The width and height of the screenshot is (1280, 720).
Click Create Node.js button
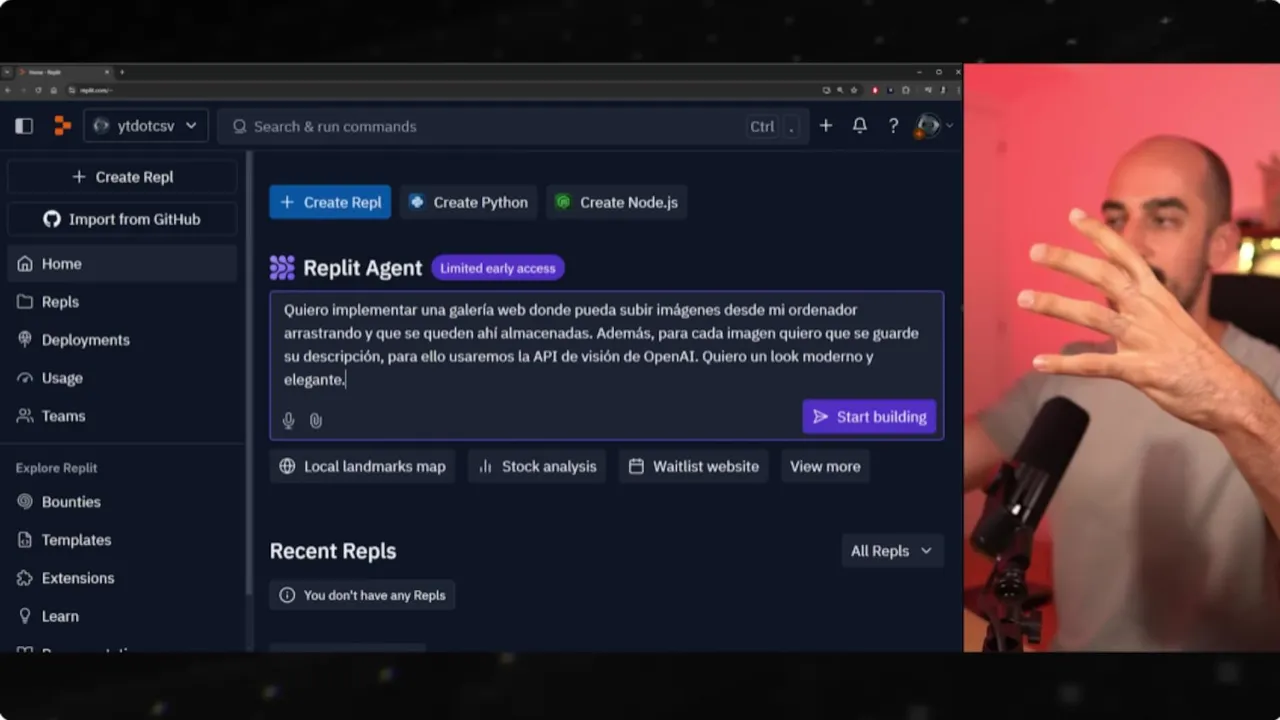pyautogui.click(x=617, y=202)
